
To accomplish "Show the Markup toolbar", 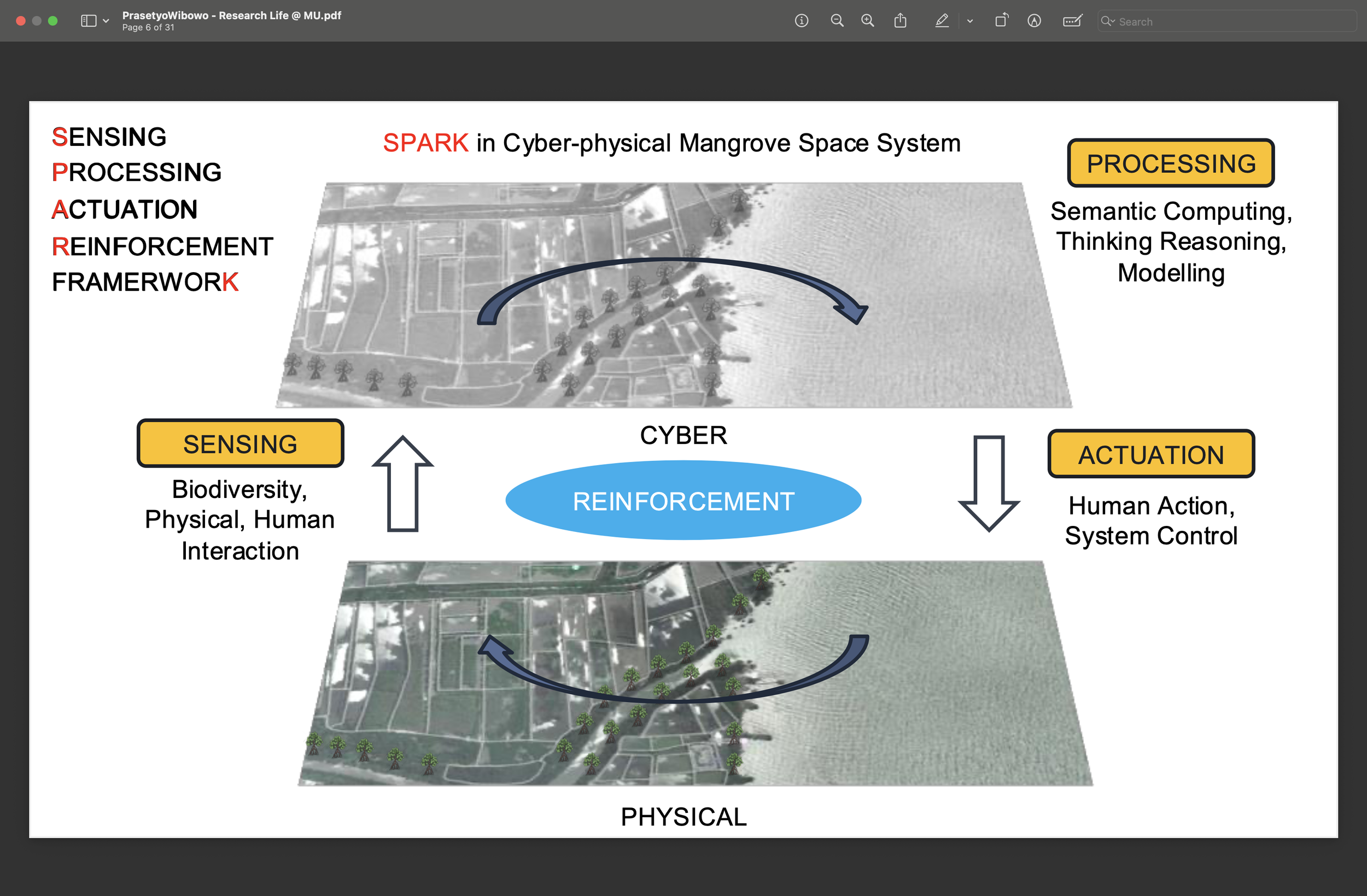I will (x=1034, y=21).
